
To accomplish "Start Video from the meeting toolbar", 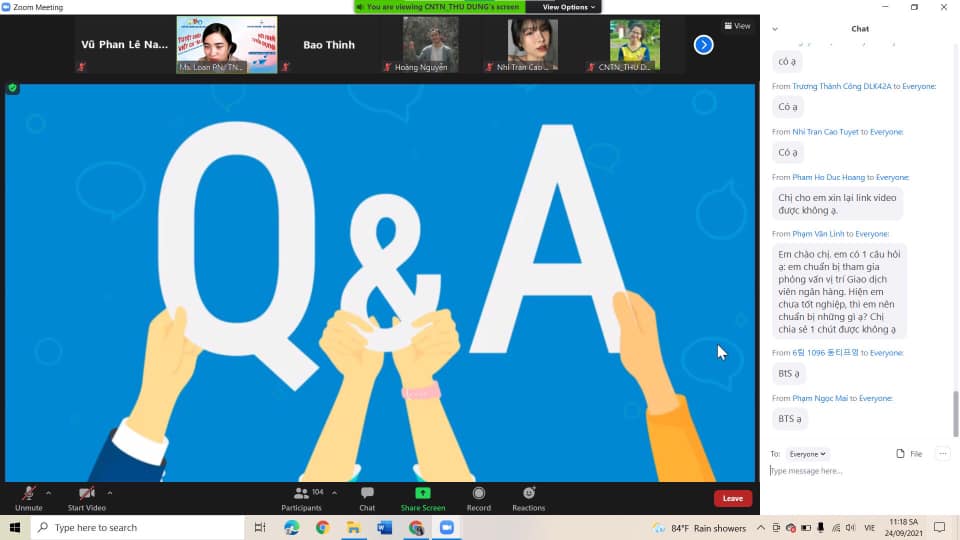I will (x=87, y=497).
